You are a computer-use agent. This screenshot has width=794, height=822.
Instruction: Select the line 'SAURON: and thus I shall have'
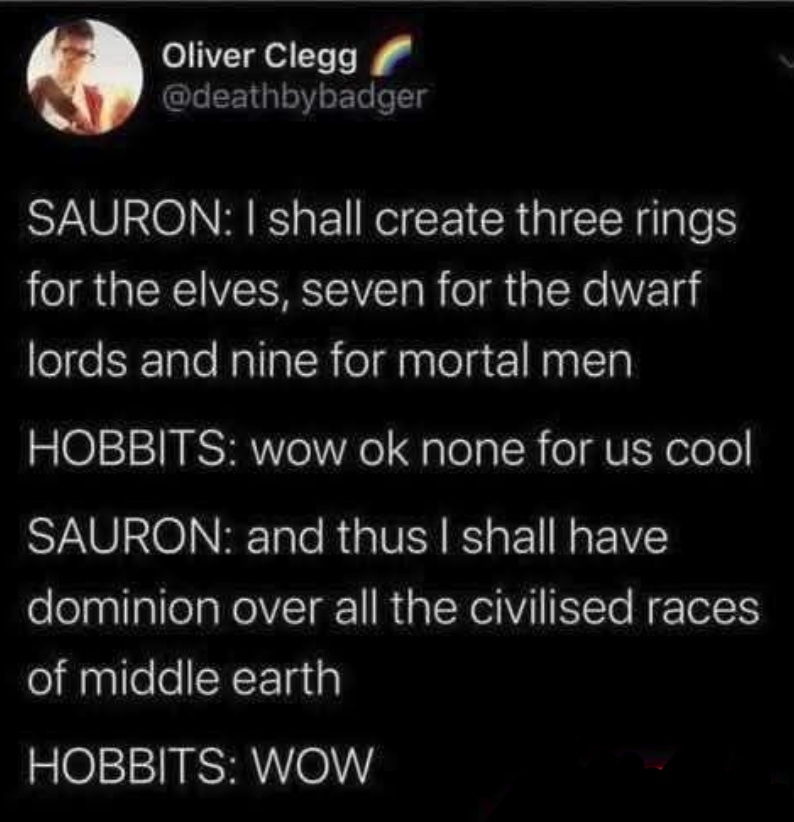pos(348,537)
